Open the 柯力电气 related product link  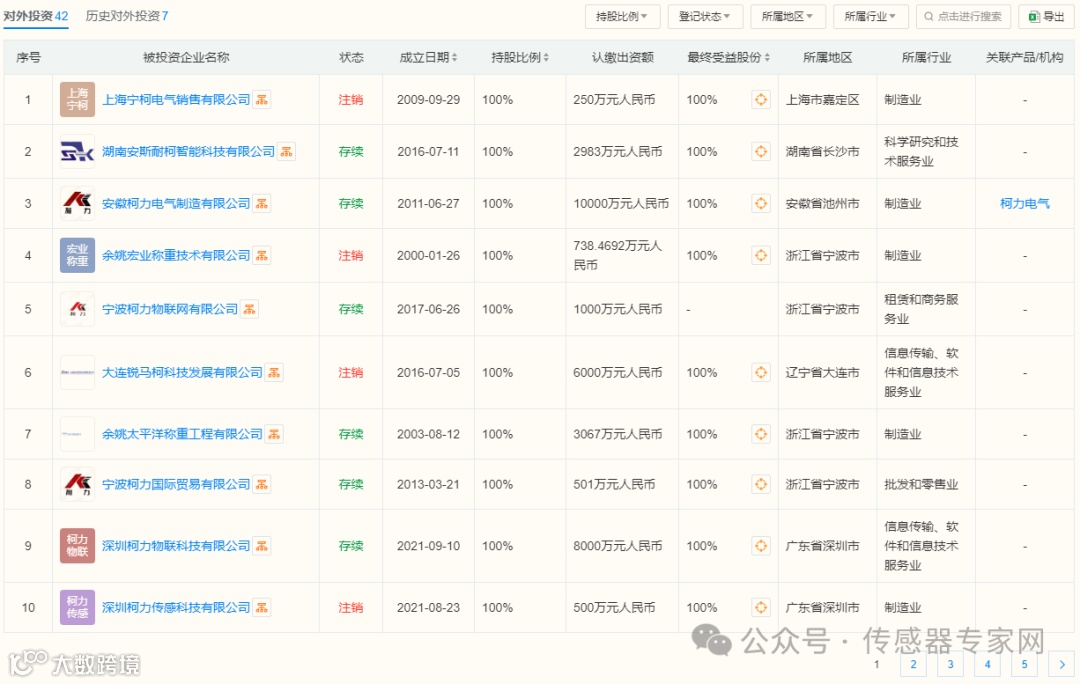[x=1024, y=204]
